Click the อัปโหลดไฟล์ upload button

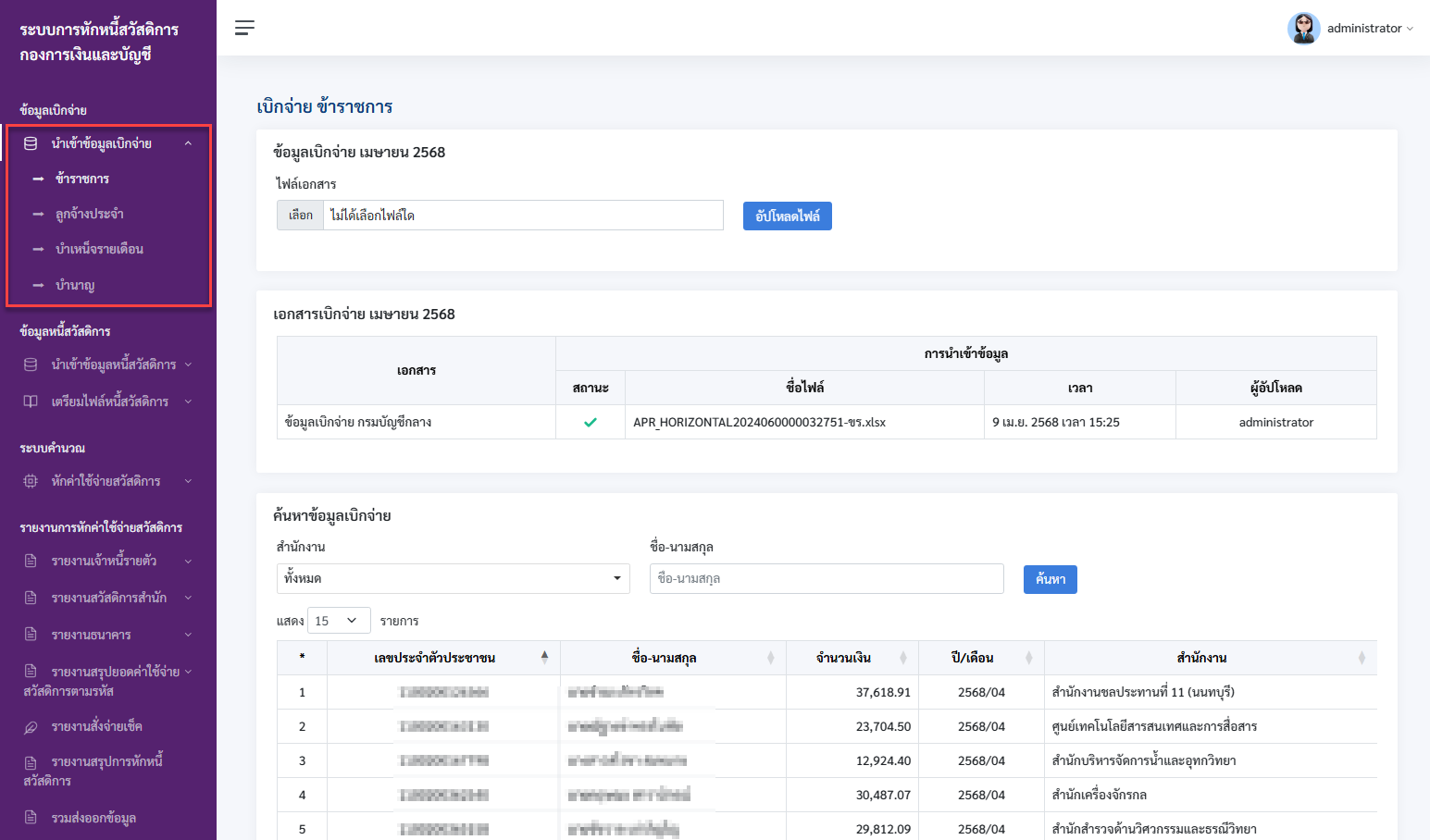[x=788, y=216]
